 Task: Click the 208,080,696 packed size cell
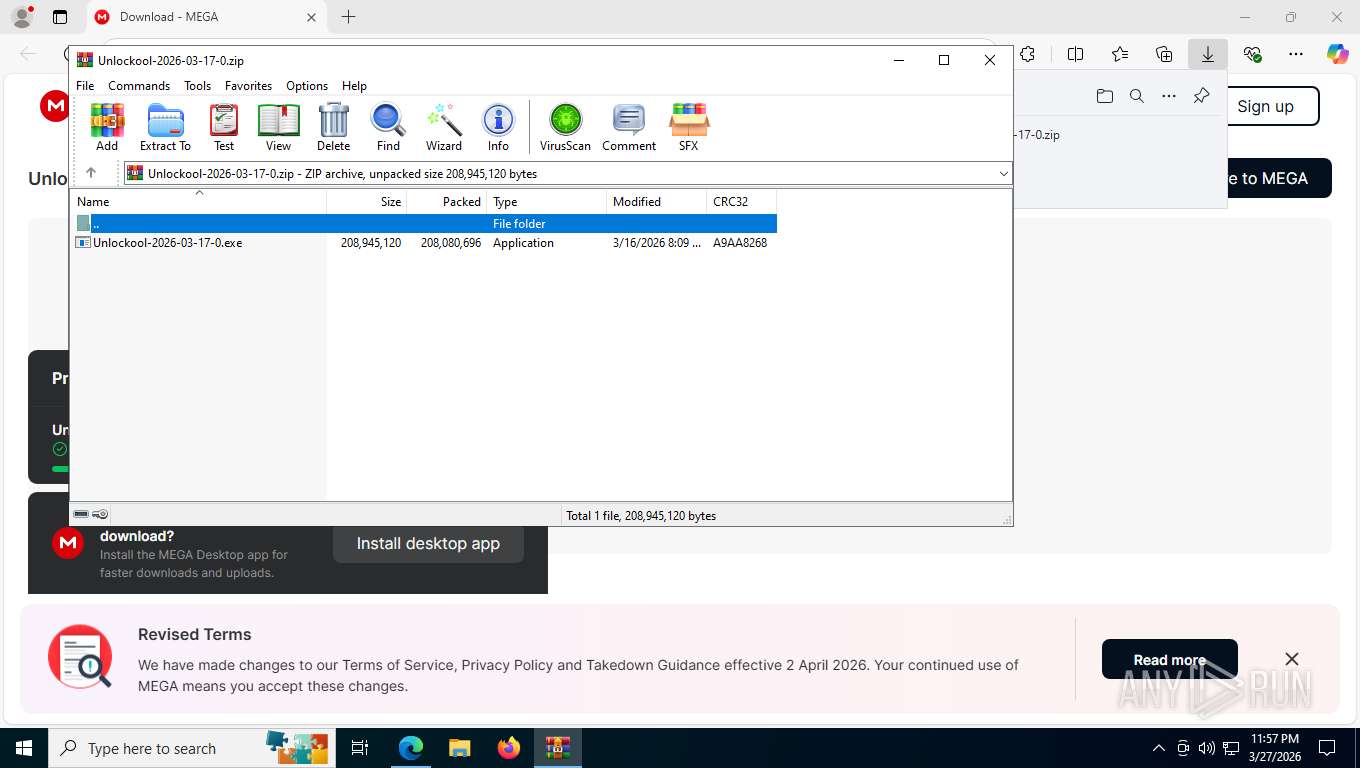tap(450, 243)
